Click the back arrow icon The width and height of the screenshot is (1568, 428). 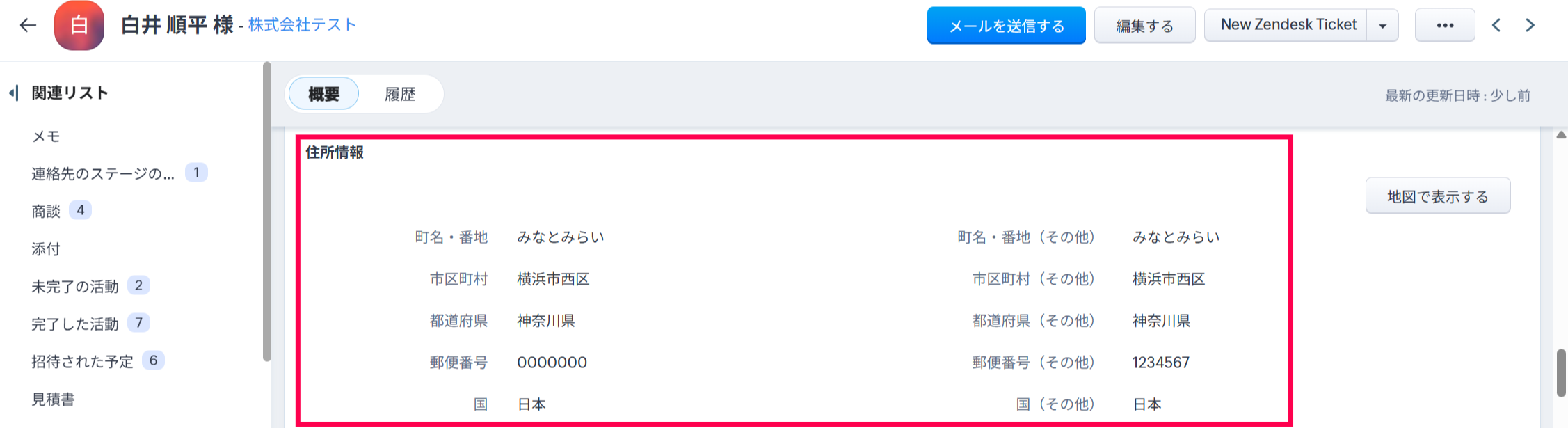pos(28,26)
